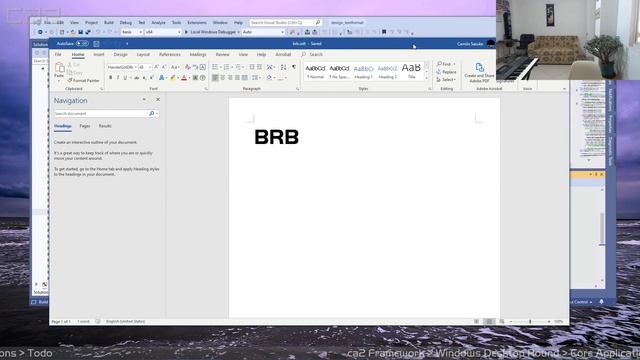The height and width of the screenshot is (360, 640).
Task: Click the Save icon in Word's title bar
Action: (x=96, y=44)
